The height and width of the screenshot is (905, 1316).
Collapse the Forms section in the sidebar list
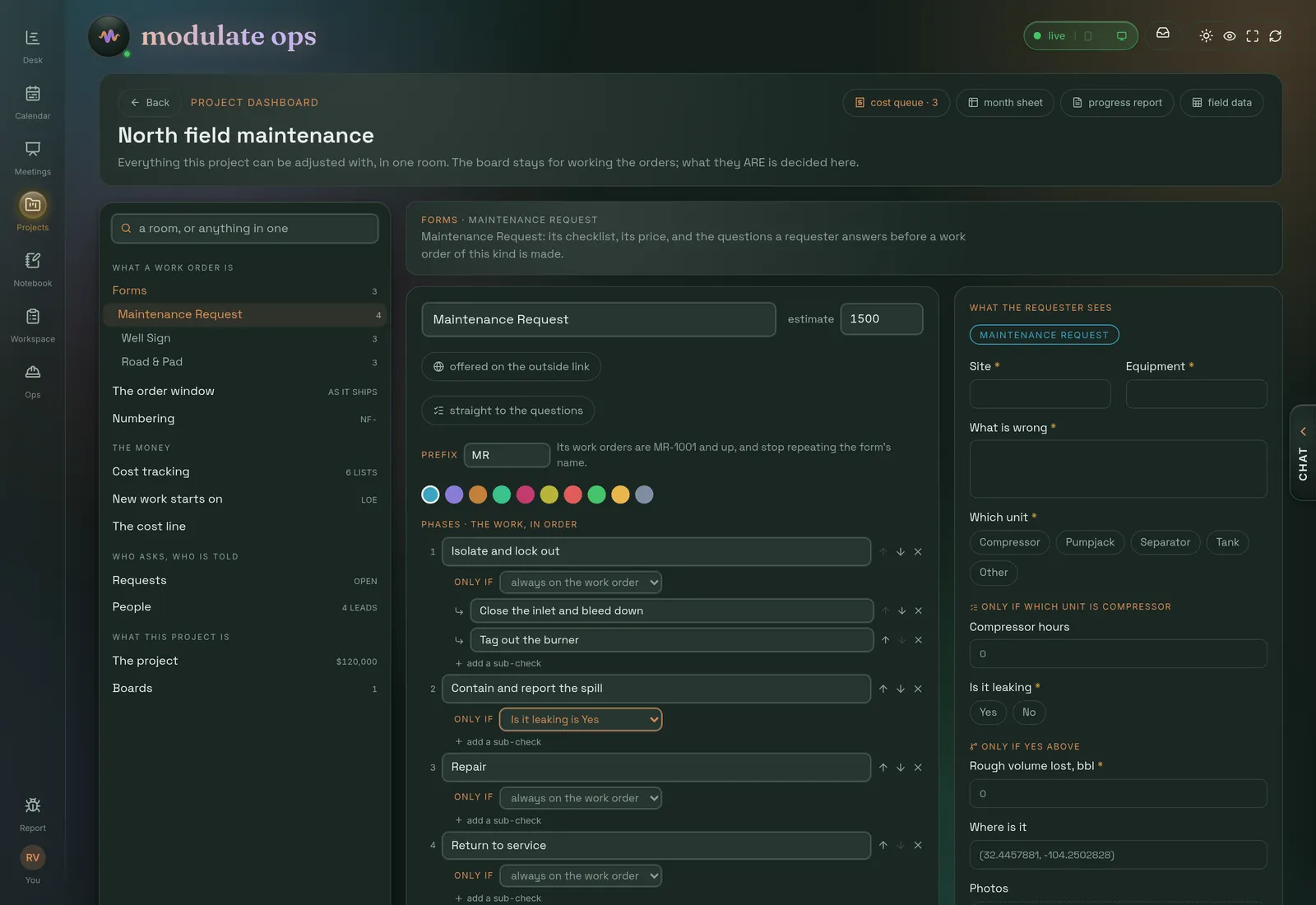(245, 290)
